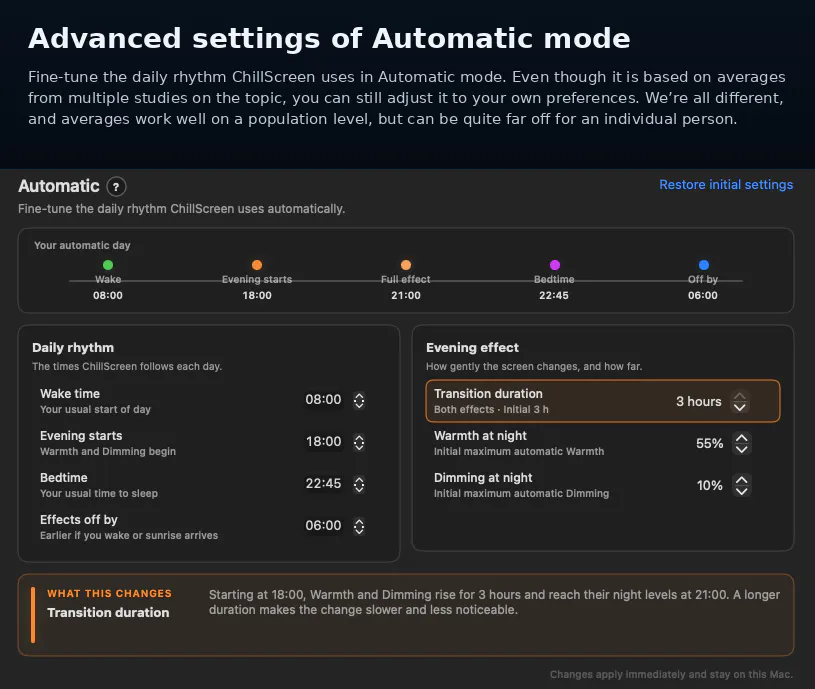This screenshot has width=815, height=689.
Task: Click the Your automatic day label
Action: click(x=82, y=245)
